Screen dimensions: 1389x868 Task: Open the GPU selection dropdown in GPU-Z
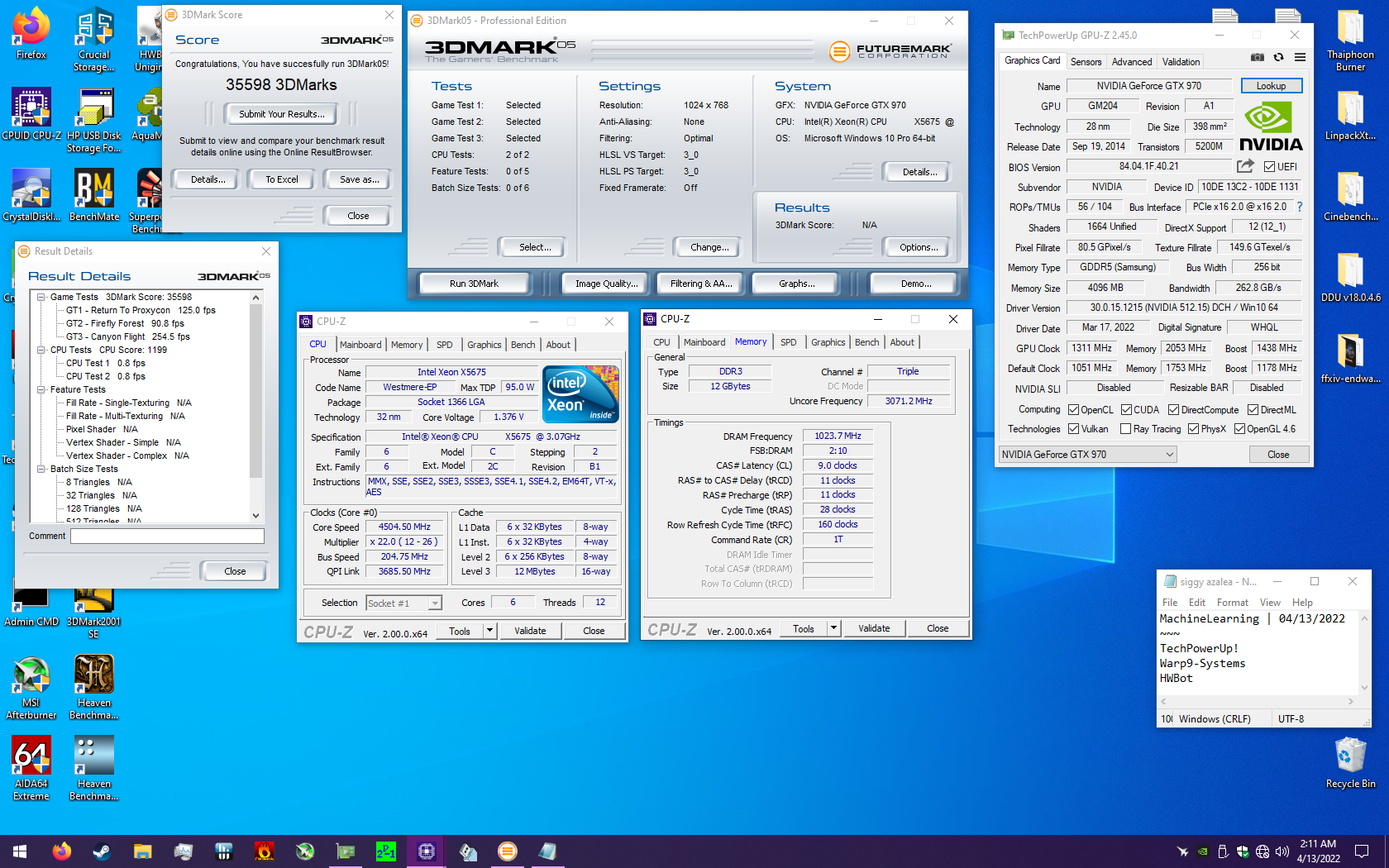tap(1087, 454)
